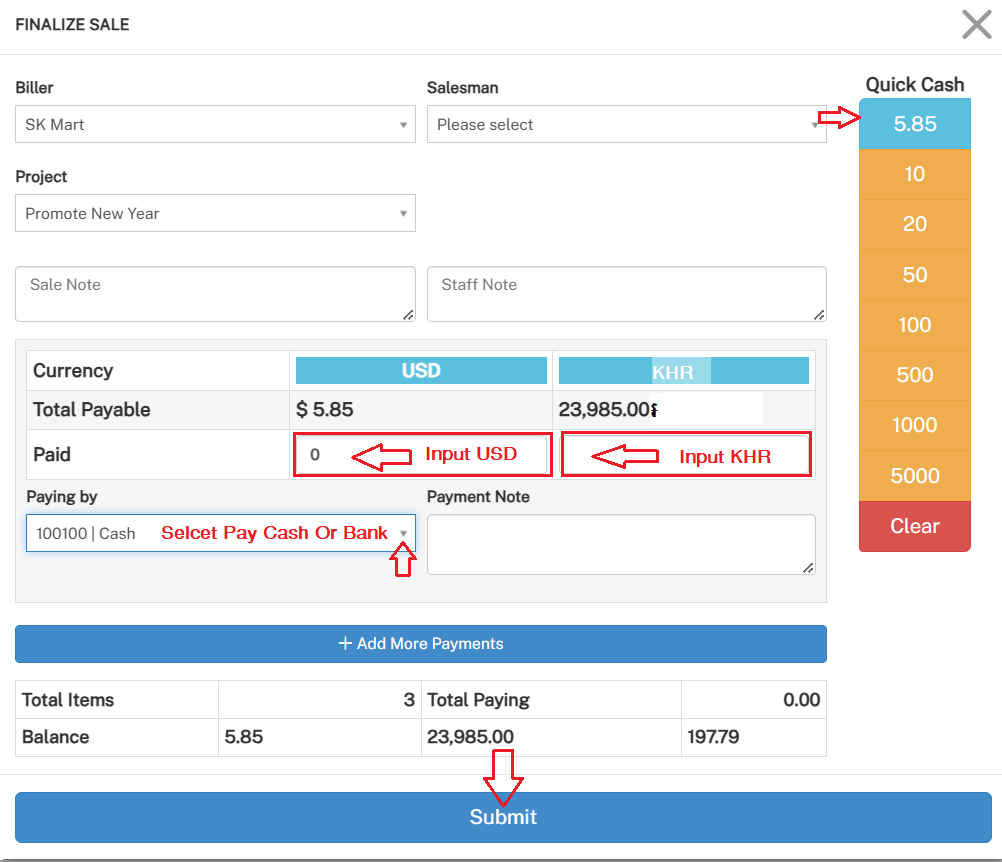This screenshot has width=1002, height=862.
Task: Select quick cash amount 500
Action: coord(914,375)
